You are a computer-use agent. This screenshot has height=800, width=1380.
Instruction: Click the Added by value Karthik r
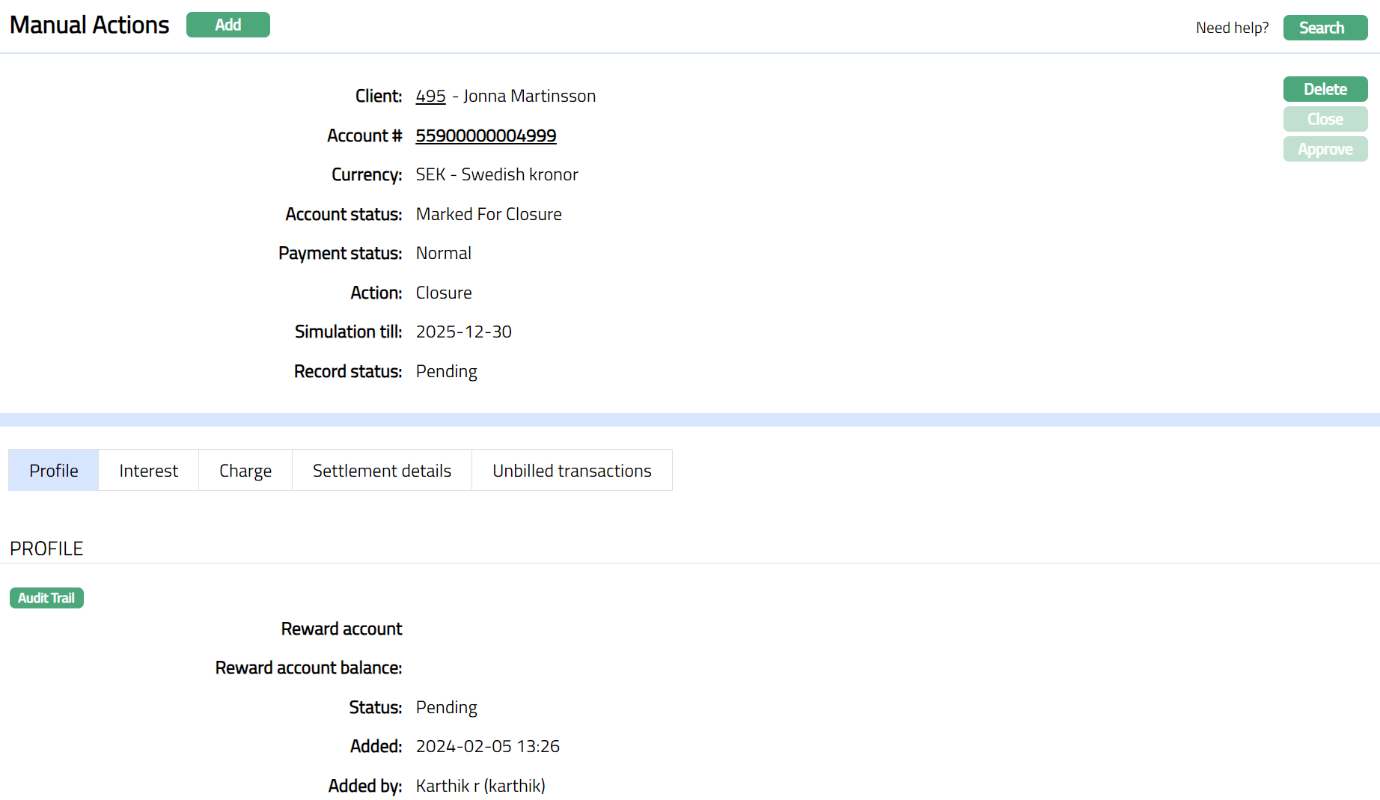pos(480,786)
